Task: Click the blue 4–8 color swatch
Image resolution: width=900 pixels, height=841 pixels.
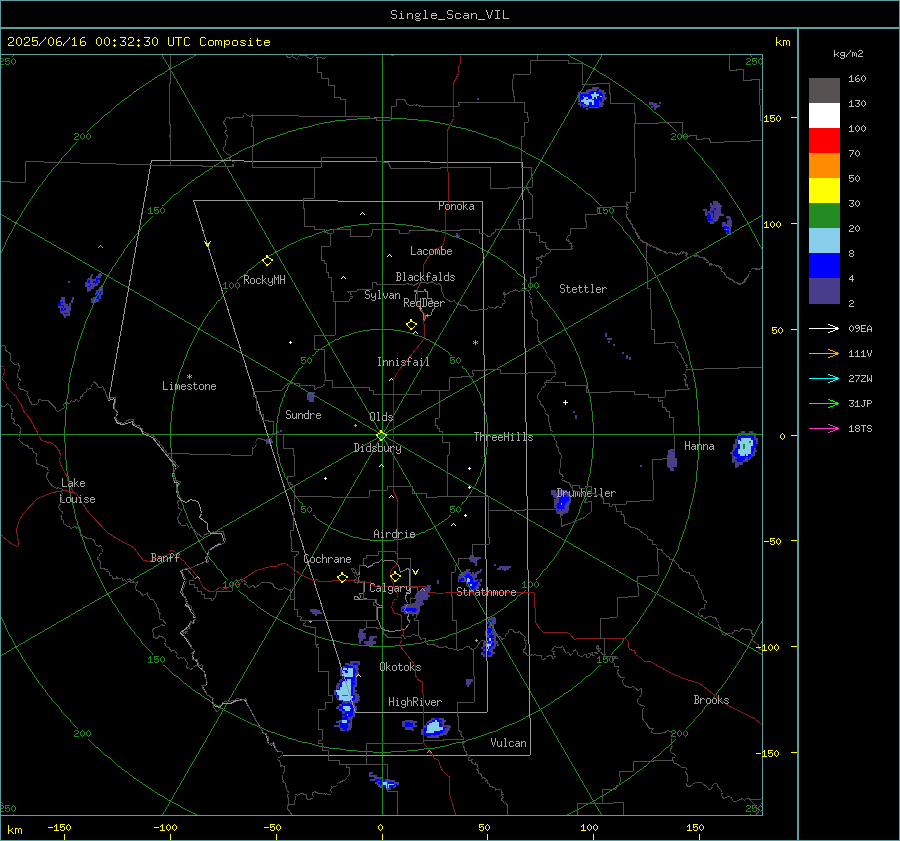Action: point(824,265)
